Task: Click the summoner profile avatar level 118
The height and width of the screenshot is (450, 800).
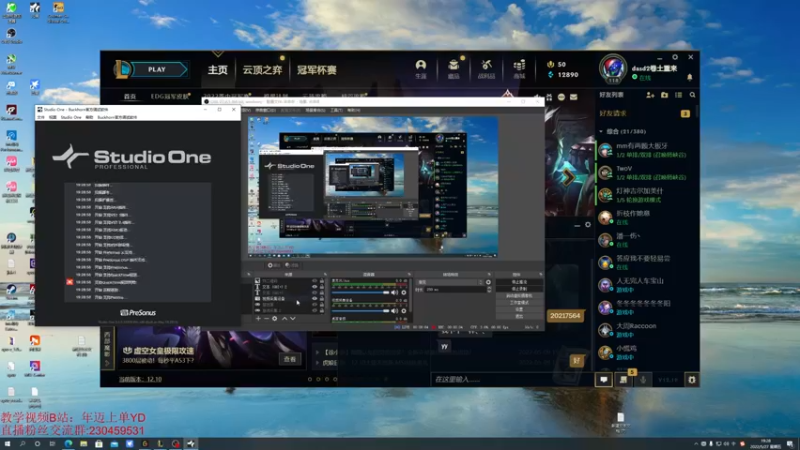Action: pos(613,68)
